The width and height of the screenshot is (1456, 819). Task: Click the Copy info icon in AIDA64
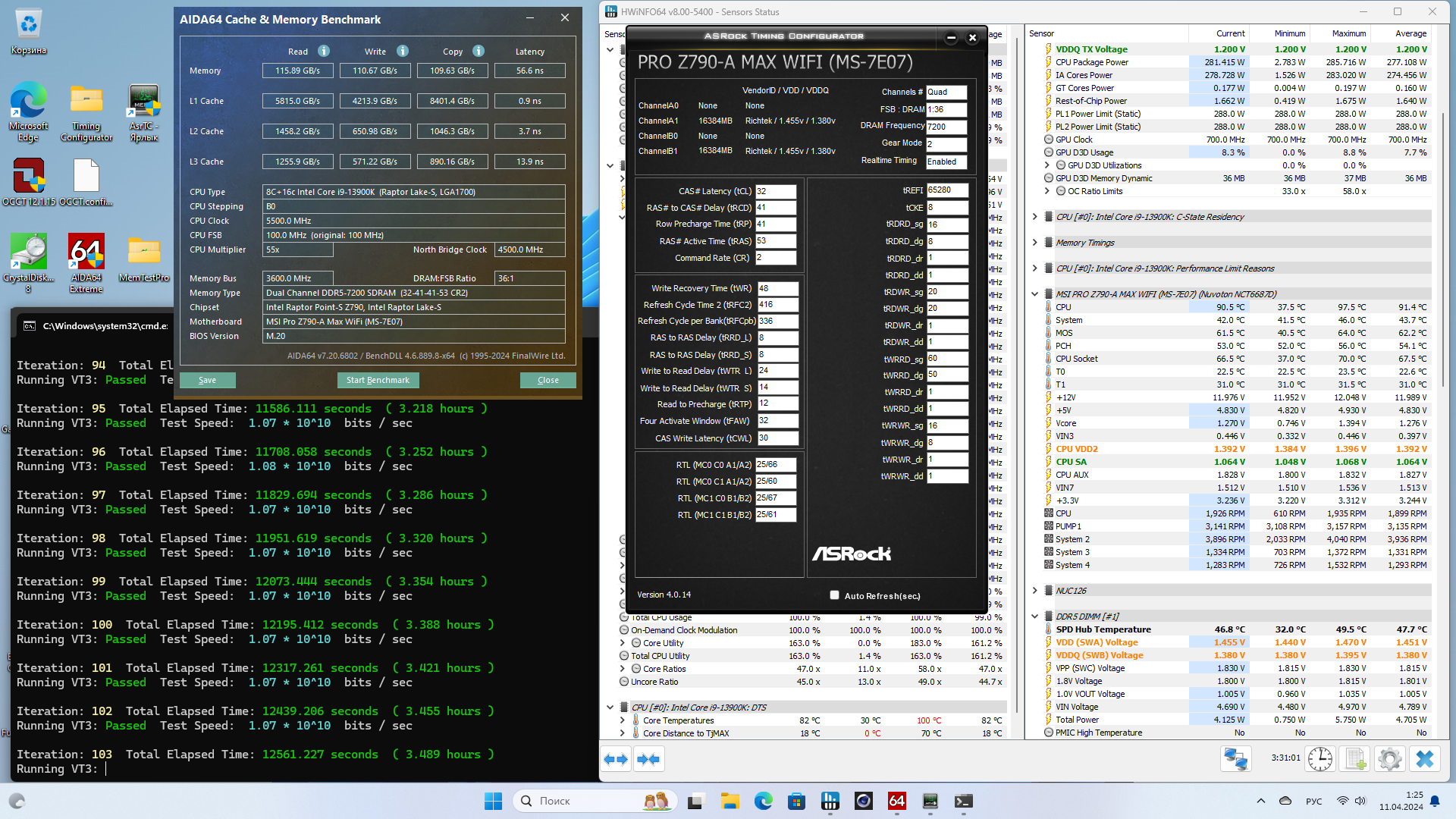tap(479, 51)
